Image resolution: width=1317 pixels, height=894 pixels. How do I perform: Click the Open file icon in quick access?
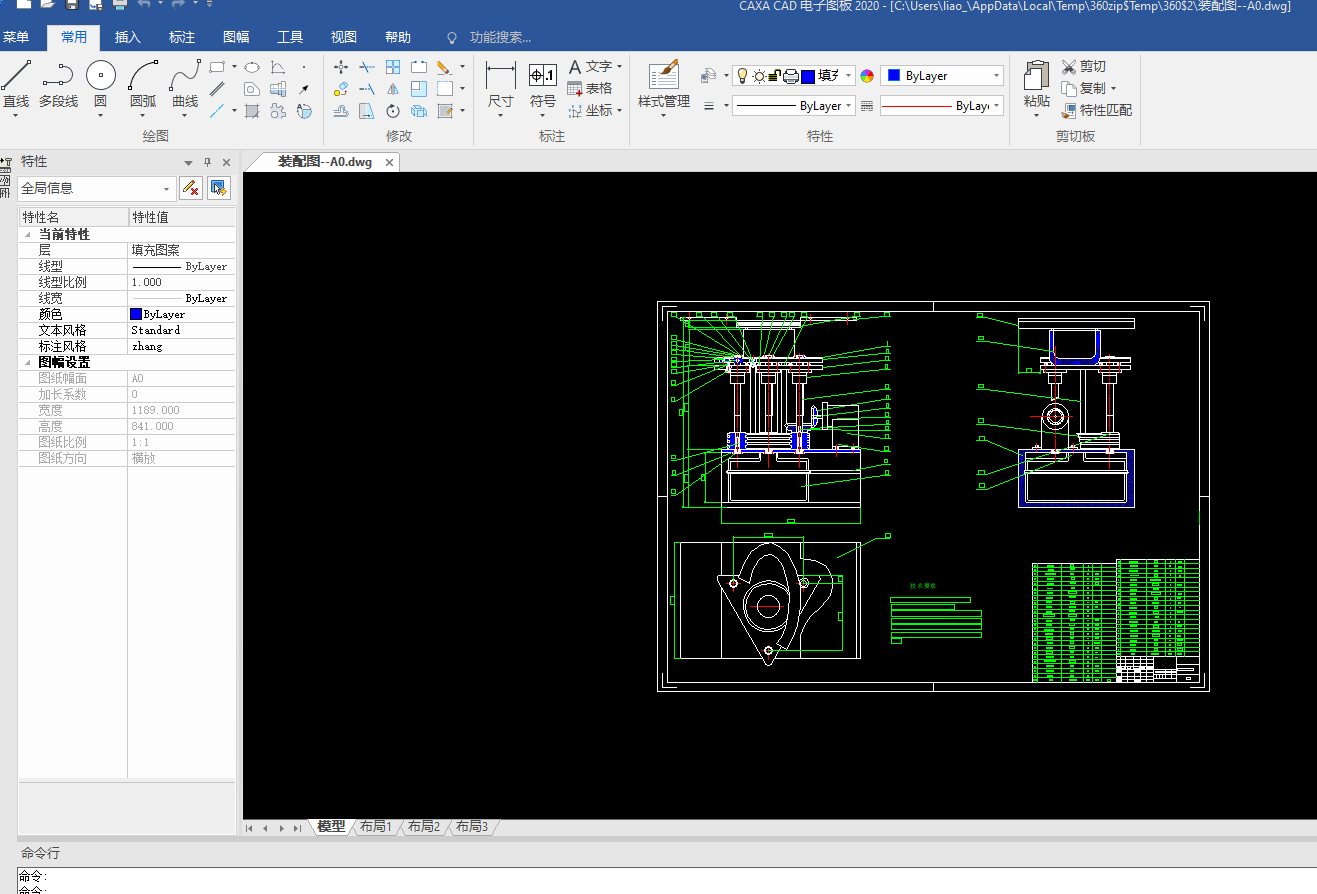click(47, 5)
